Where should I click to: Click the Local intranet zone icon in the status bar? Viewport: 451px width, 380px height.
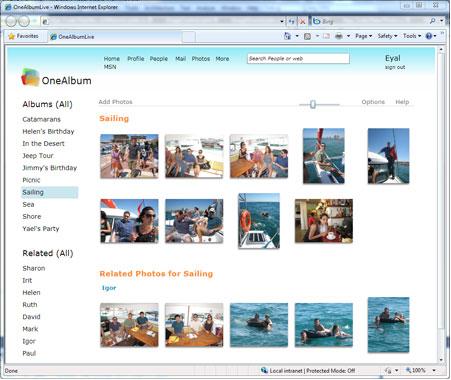click(264, 370)
